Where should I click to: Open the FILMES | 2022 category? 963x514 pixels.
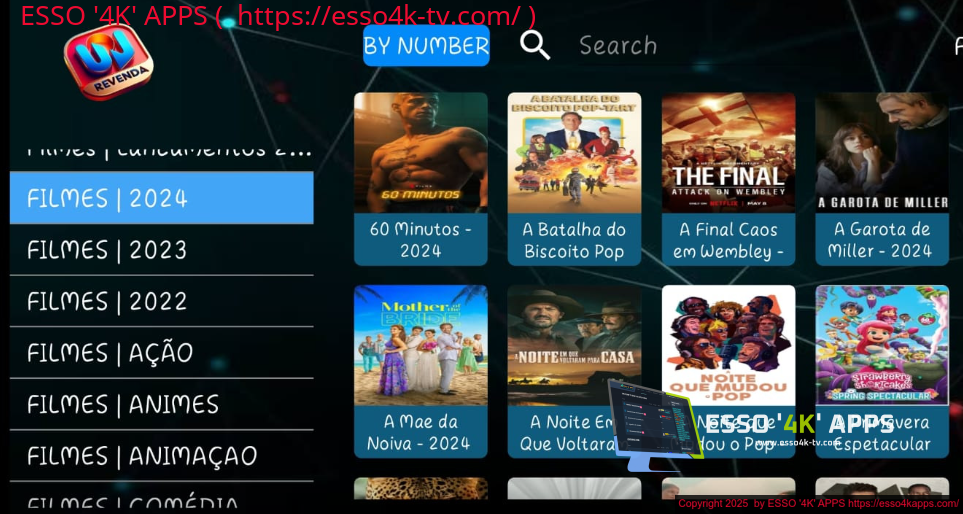(162, 302)
